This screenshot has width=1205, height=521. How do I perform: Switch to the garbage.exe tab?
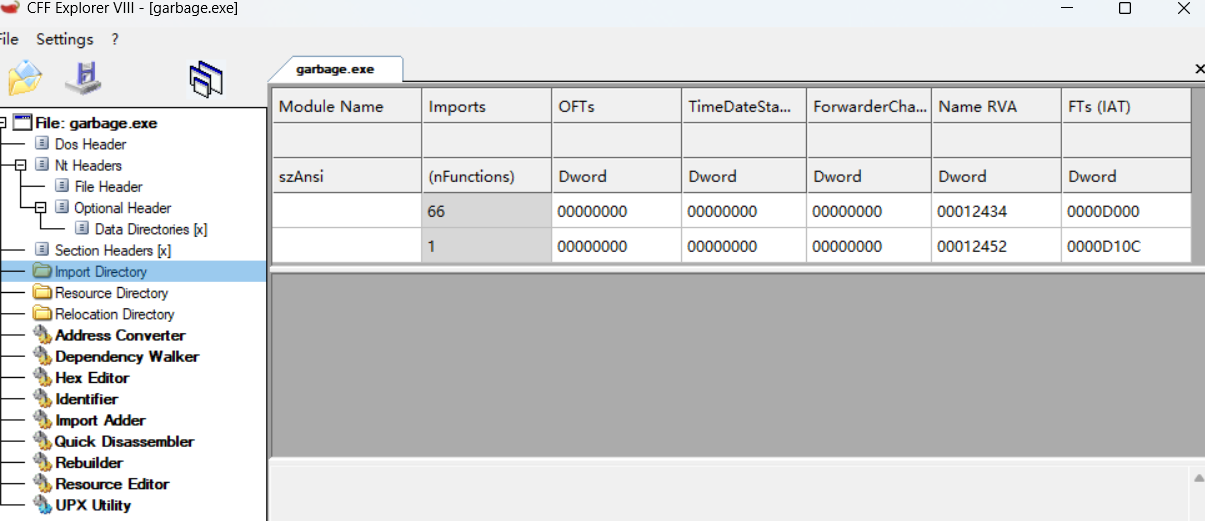335,69
